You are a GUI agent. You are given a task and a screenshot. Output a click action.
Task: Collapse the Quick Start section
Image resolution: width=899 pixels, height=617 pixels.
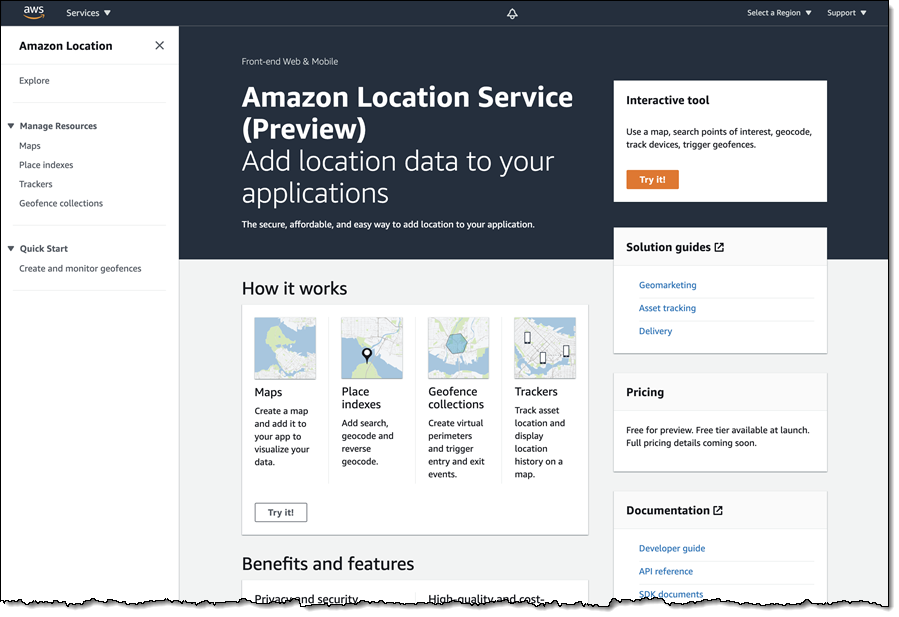coord(11,249)
